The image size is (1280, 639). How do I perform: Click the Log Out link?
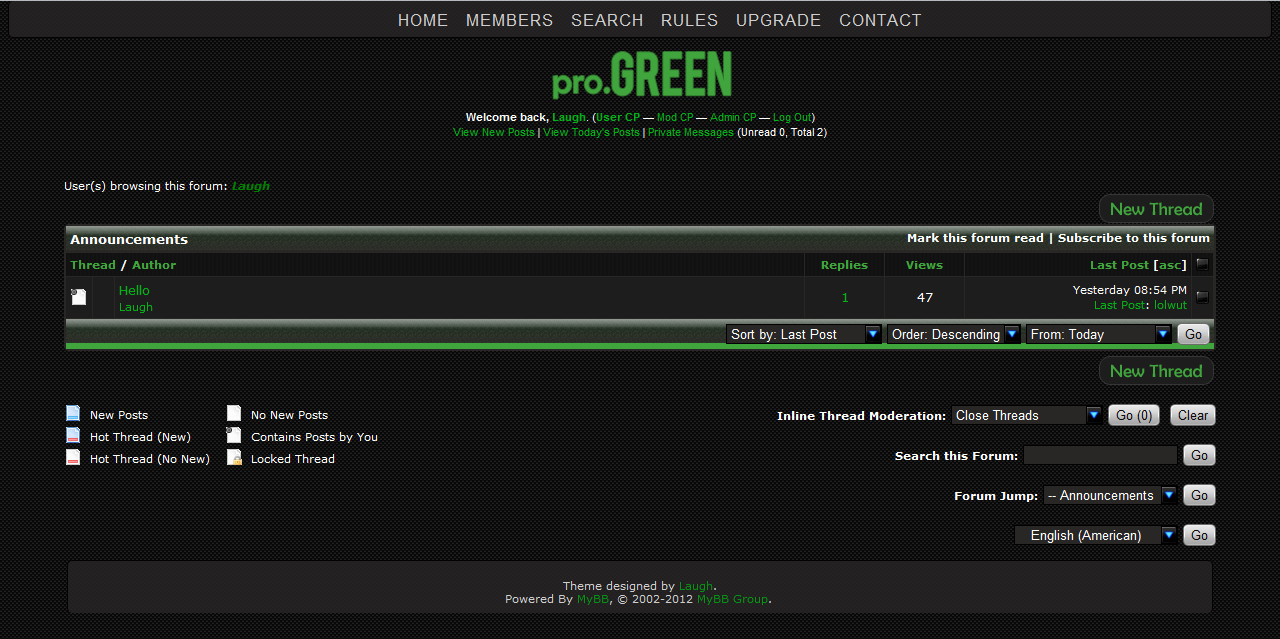coord(792,117)
